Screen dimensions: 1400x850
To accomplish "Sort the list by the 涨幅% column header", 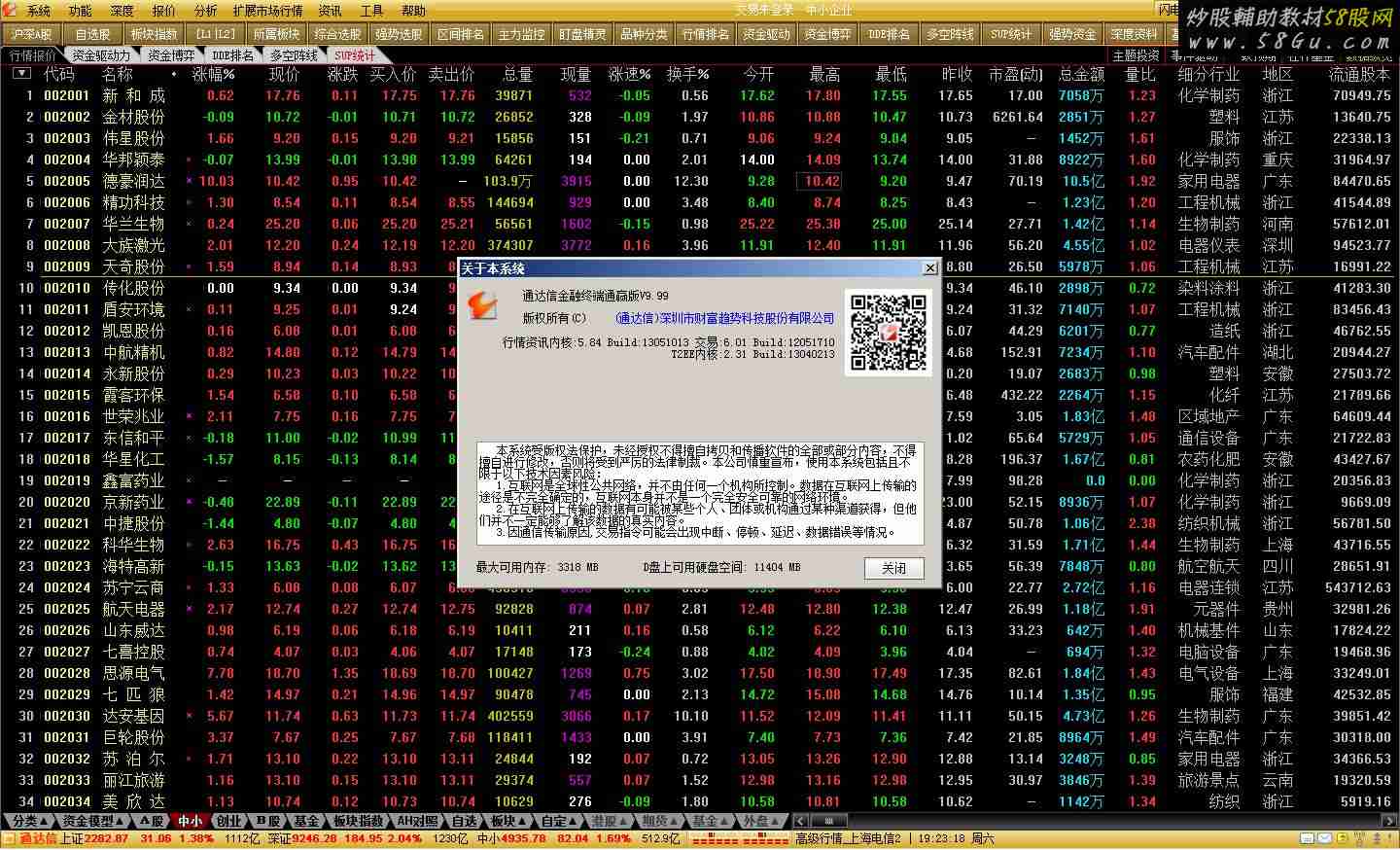I will tap(213, 74).
